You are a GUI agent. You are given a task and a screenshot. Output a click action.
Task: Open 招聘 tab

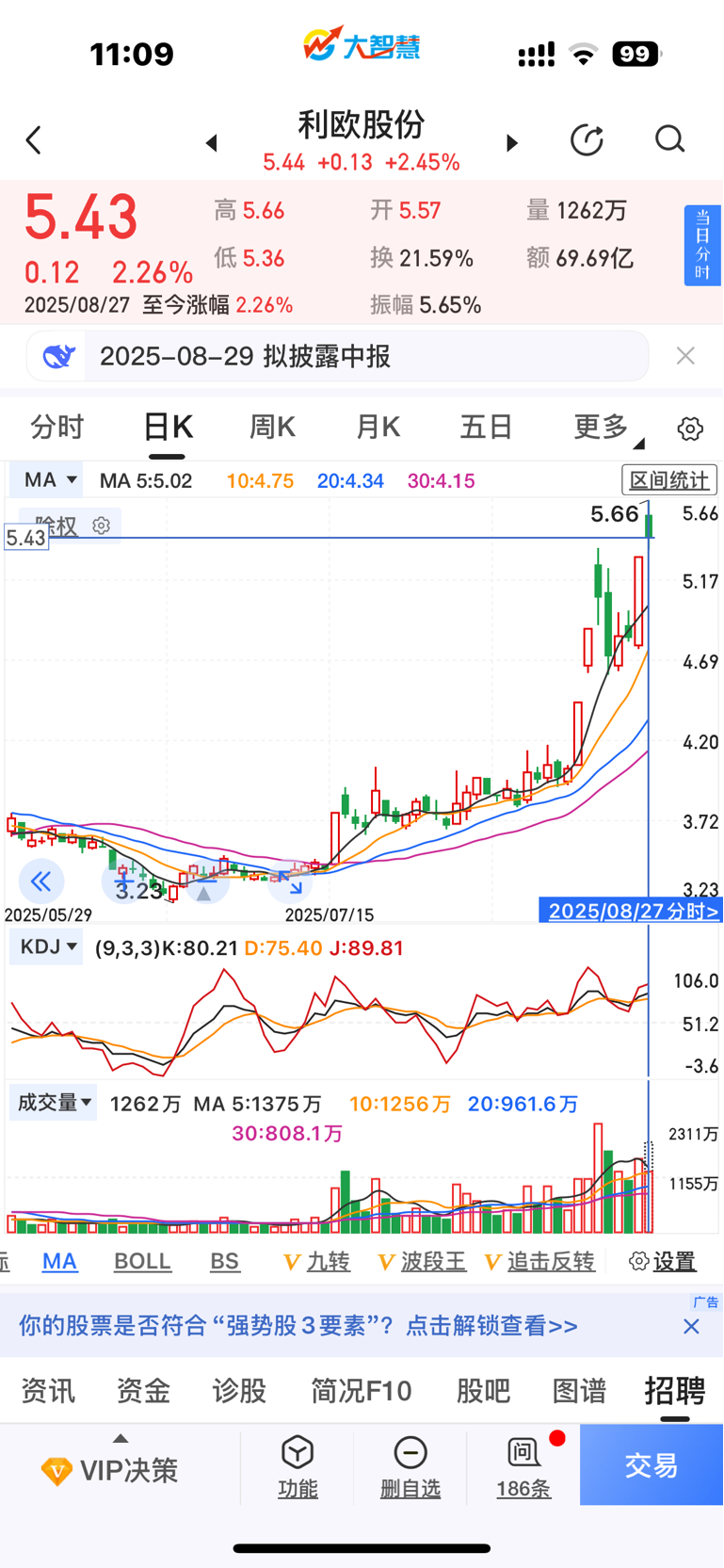click(x=675, y=1390)
